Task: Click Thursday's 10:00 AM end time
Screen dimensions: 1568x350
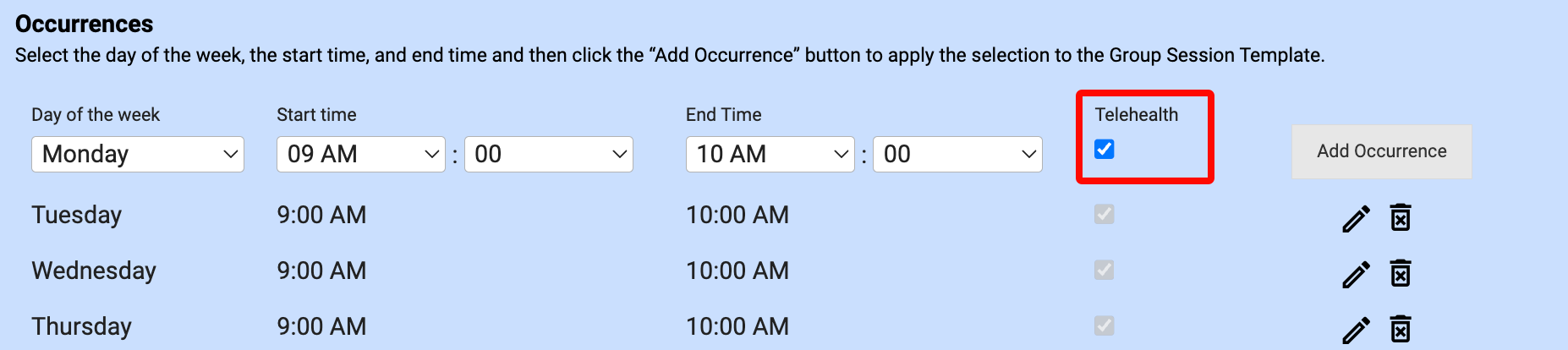Action: pyautogui.click(x=737, y=326)
